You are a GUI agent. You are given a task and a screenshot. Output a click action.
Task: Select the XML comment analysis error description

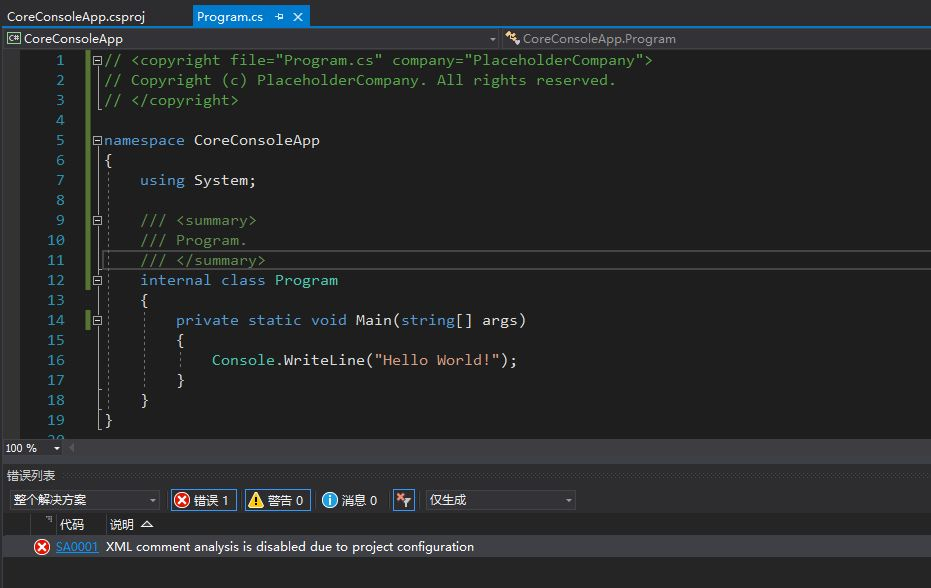coord(290,547)
